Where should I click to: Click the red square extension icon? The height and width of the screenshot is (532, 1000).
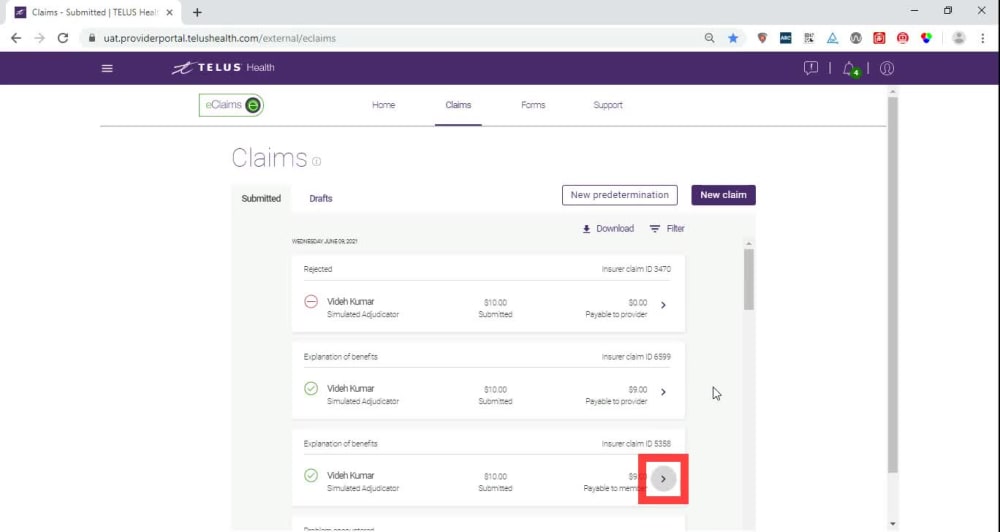tap(879, 38)
